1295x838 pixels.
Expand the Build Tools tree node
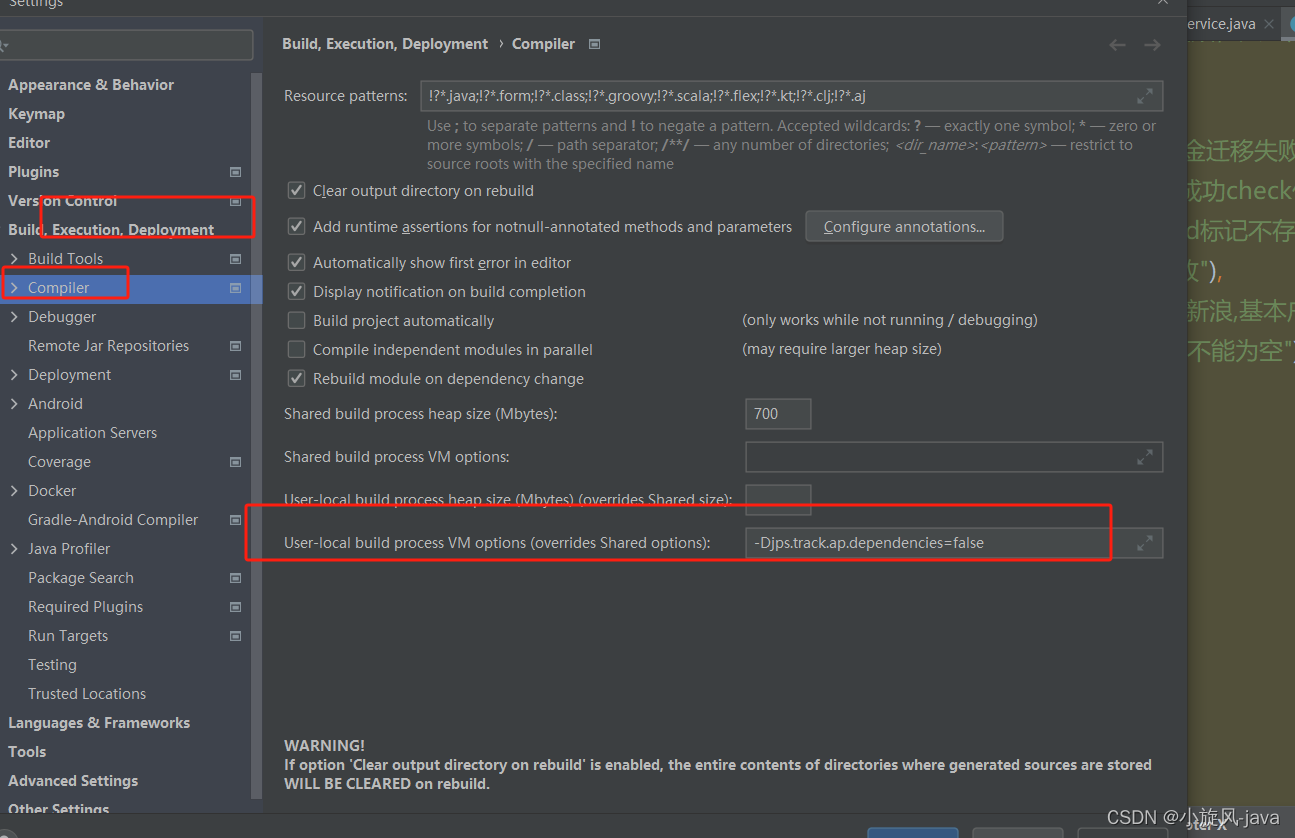point(14,259)
